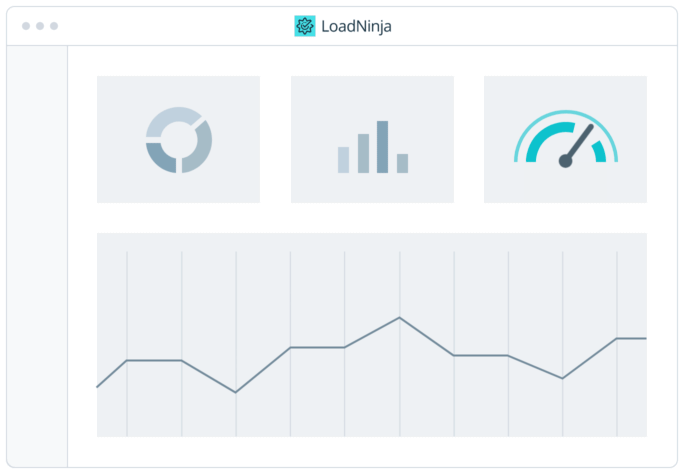Click the rightmost window control dot
This screenshot has width=684, height=475.
pos(54,26)
